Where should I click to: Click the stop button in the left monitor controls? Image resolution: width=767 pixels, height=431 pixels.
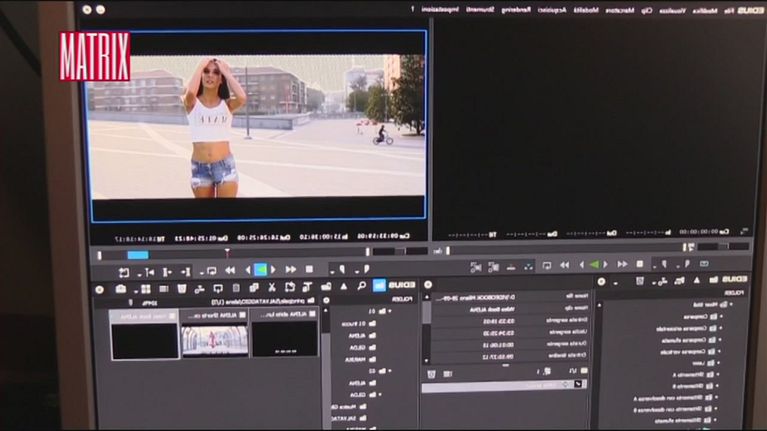[309, 269]
